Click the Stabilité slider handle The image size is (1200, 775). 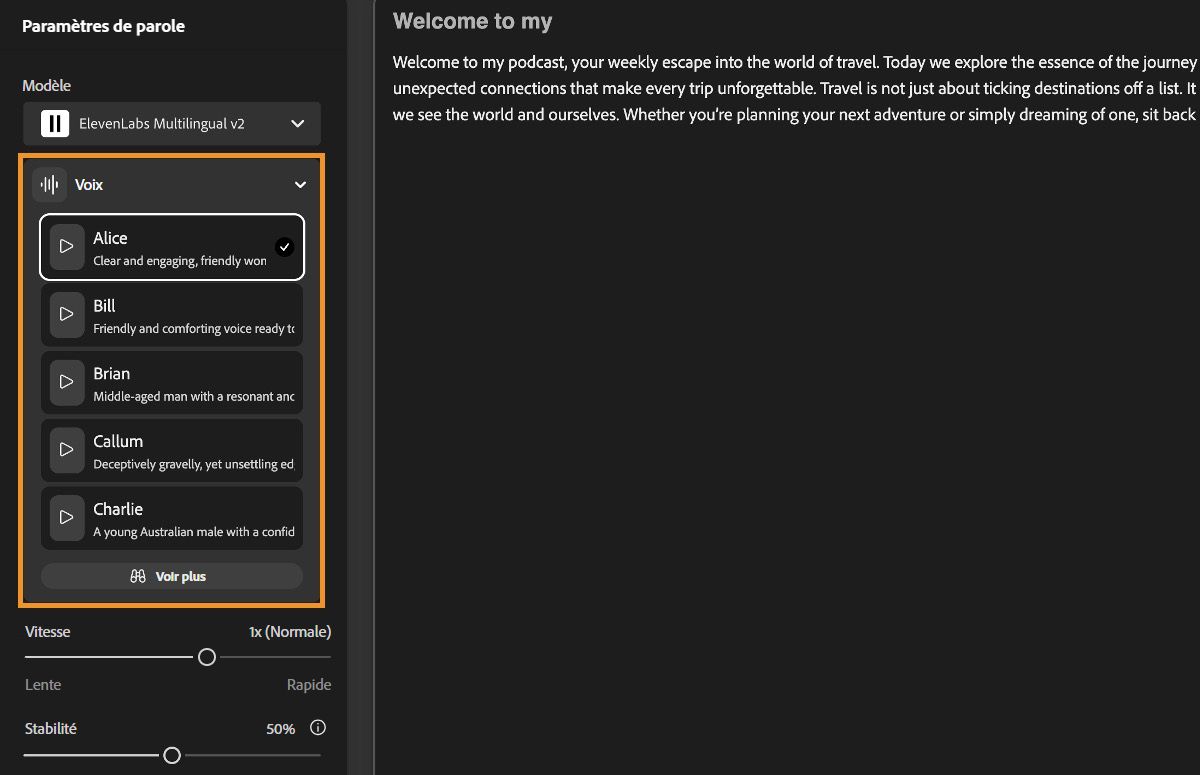pos(172,755)
